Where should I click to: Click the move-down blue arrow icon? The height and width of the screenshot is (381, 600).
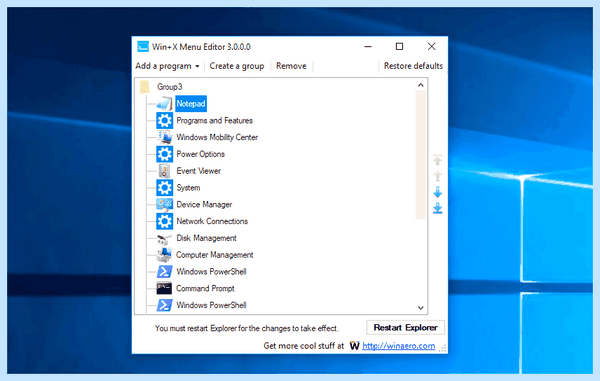437,192
